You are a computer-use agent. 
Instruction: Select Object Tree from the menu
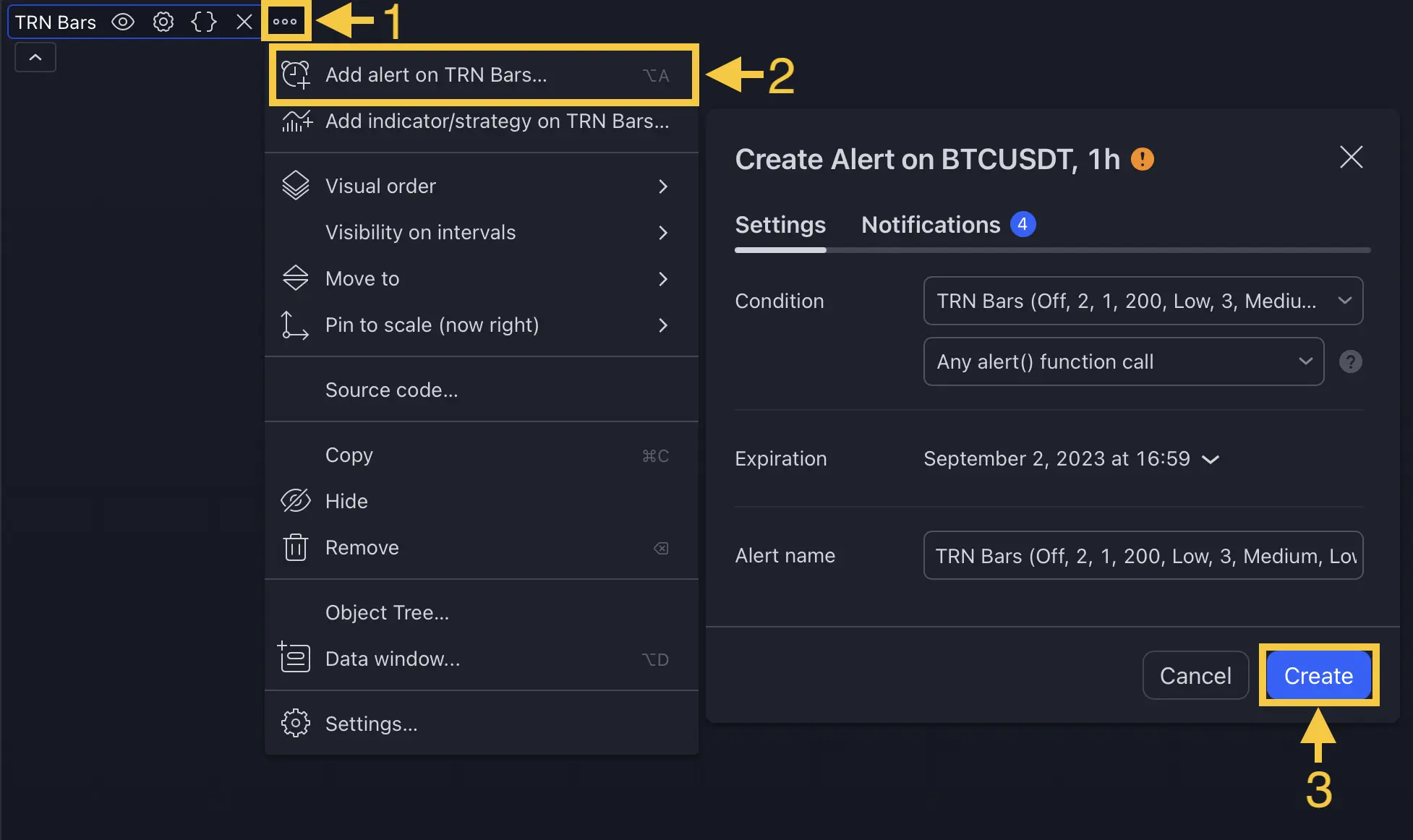(x=387, y=612)
